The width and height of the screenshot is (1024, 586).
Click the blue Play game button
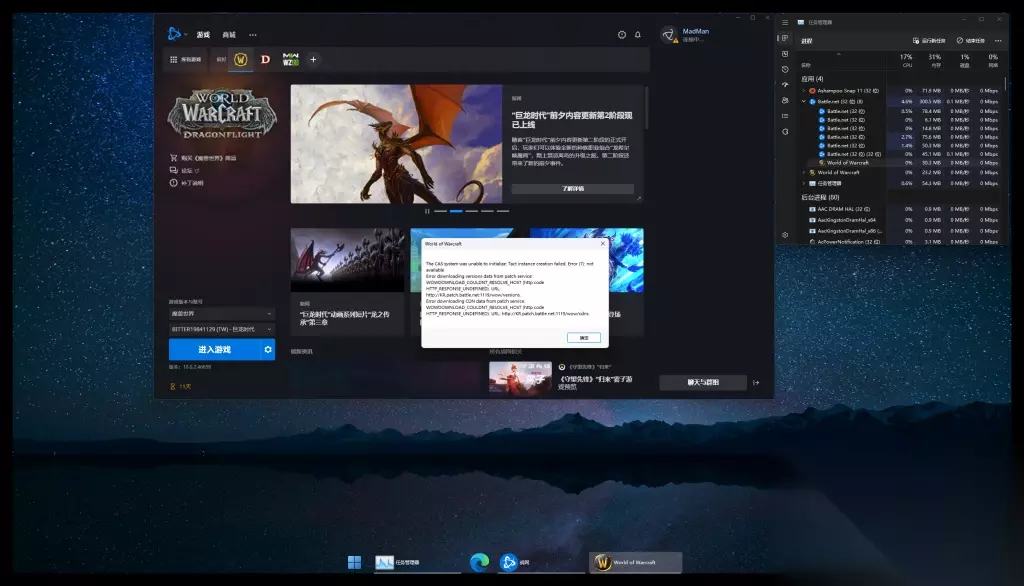click(214, 349)
